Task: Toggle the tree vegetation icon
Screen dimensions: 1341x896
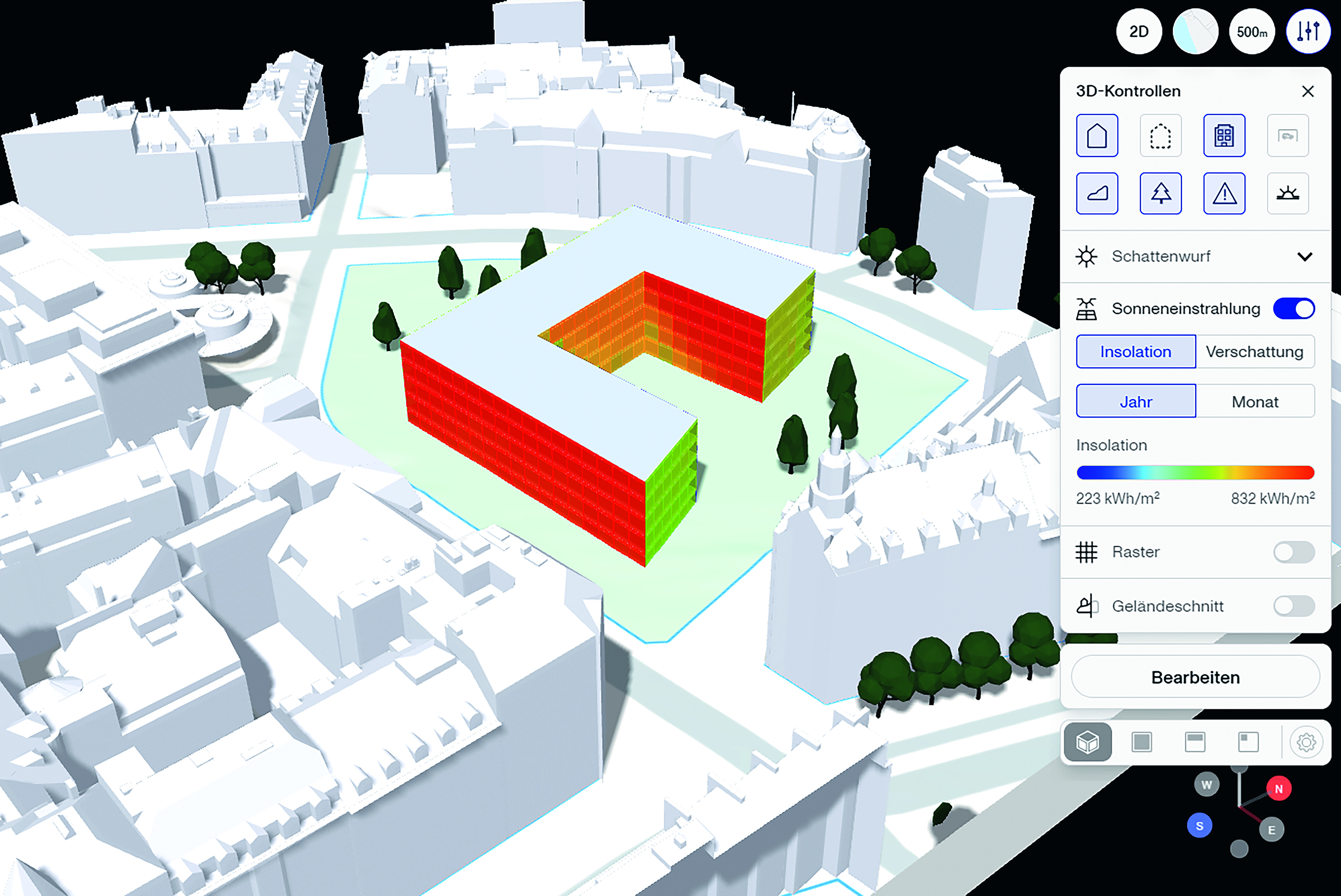Action: [1160, 193]
